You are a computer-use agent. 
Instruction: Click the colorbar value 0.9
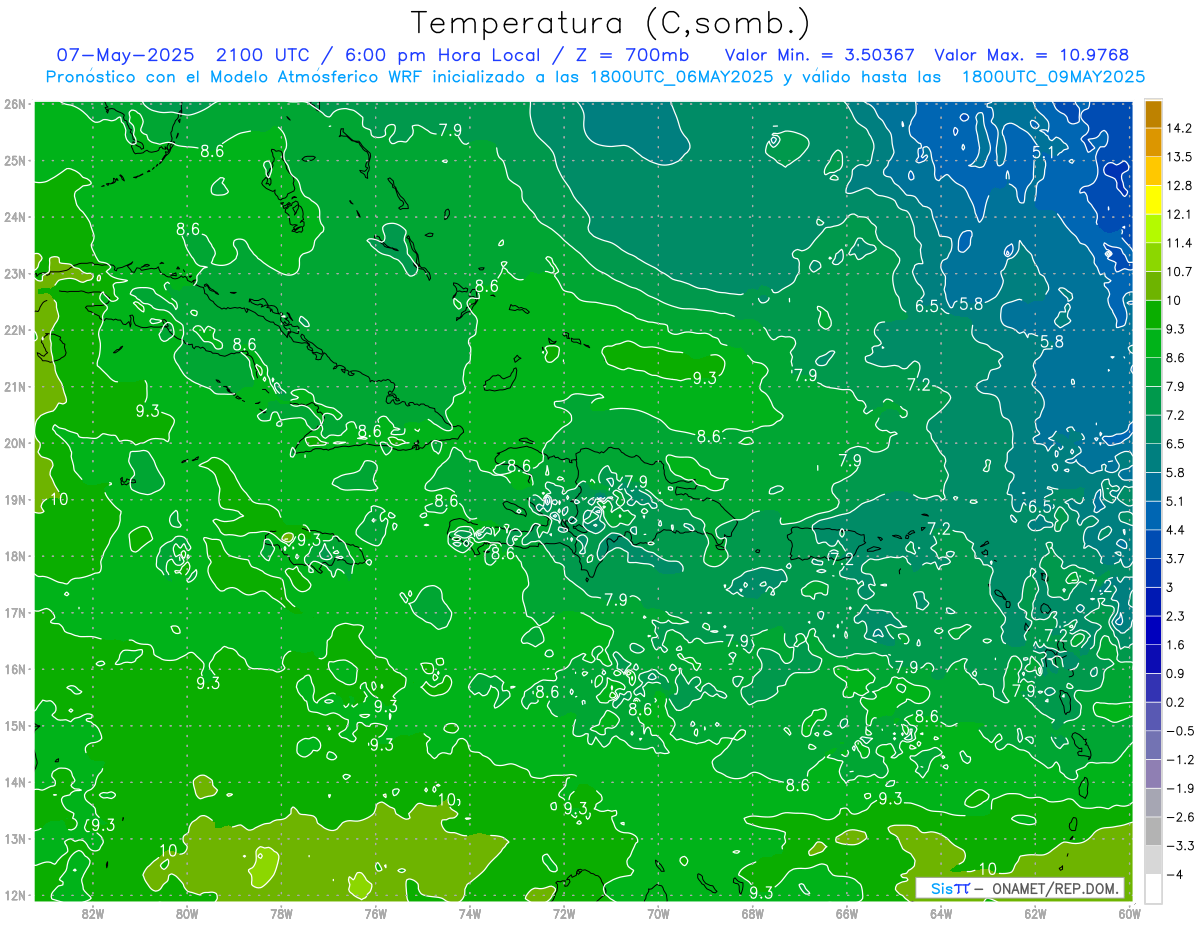1176,673
